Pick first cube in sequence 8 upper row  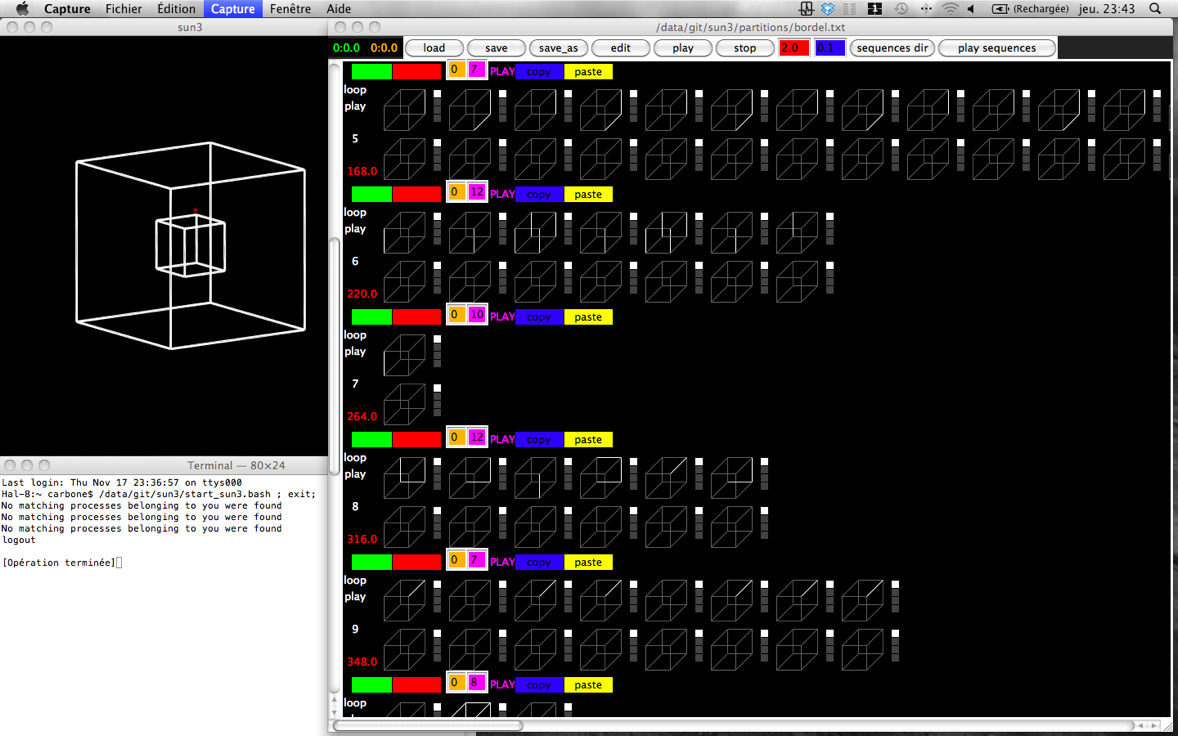405,478
